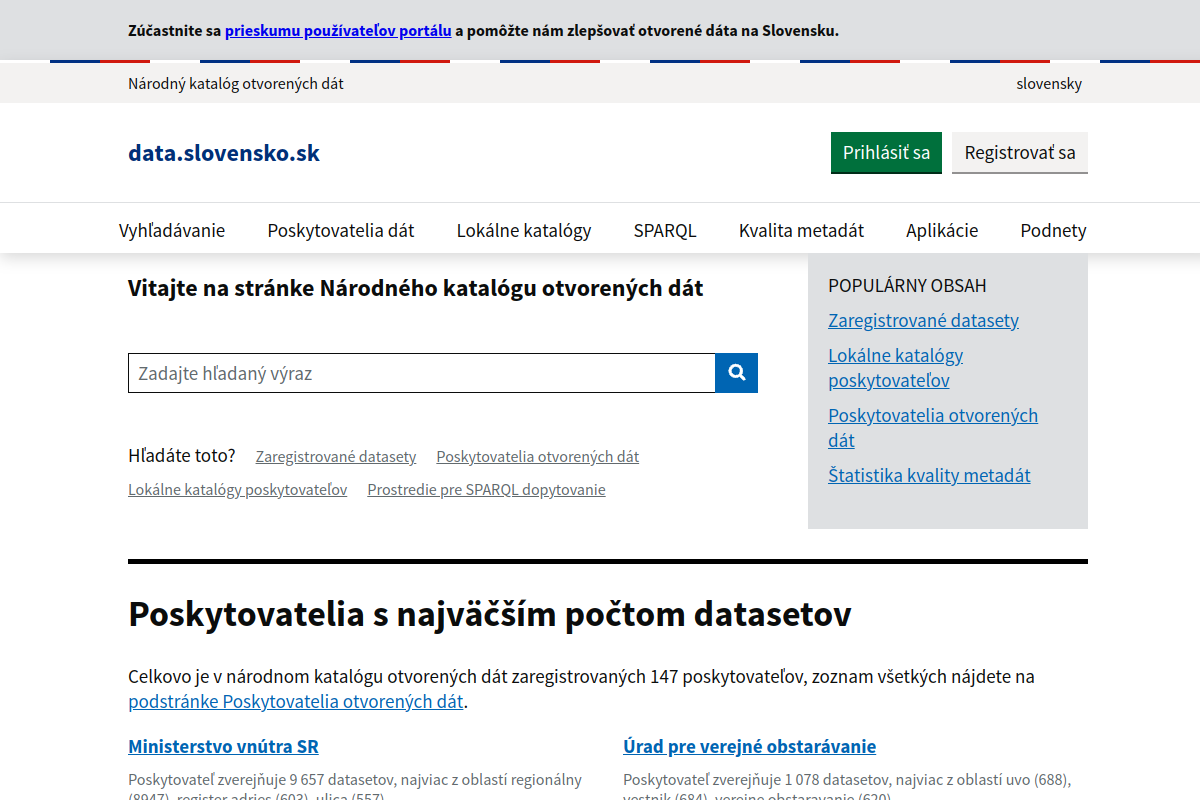Click the Prihlásiť sa button
The width and height of the screenshot is (1200, 800).
[x=886, y=153]
